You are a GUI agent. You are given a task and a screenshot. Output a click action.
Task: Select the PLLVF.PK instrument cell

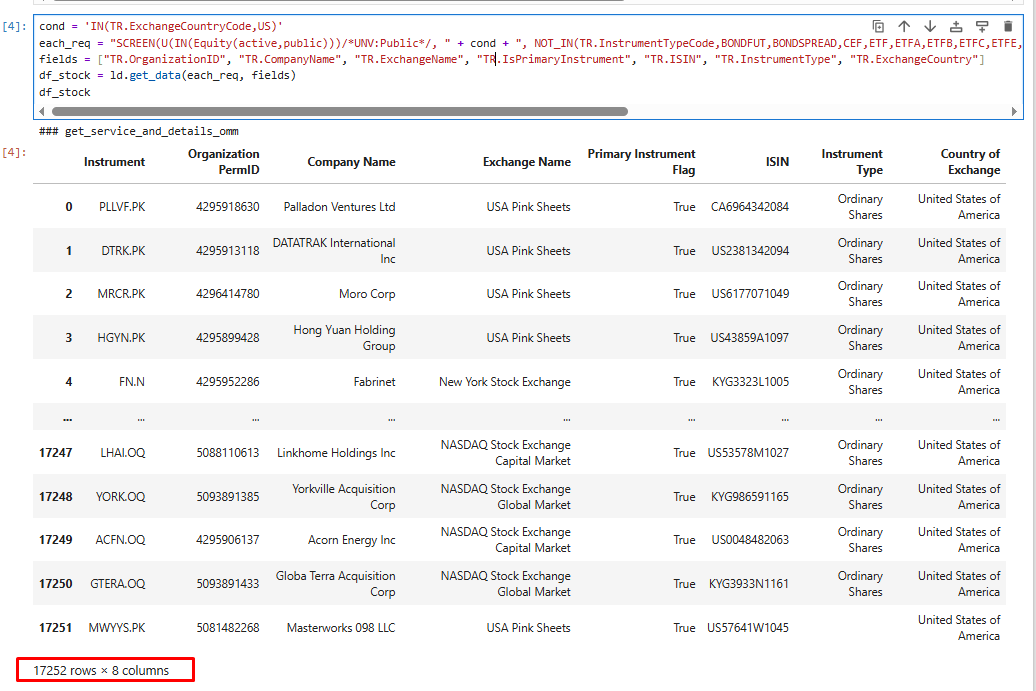coord(122,207)
